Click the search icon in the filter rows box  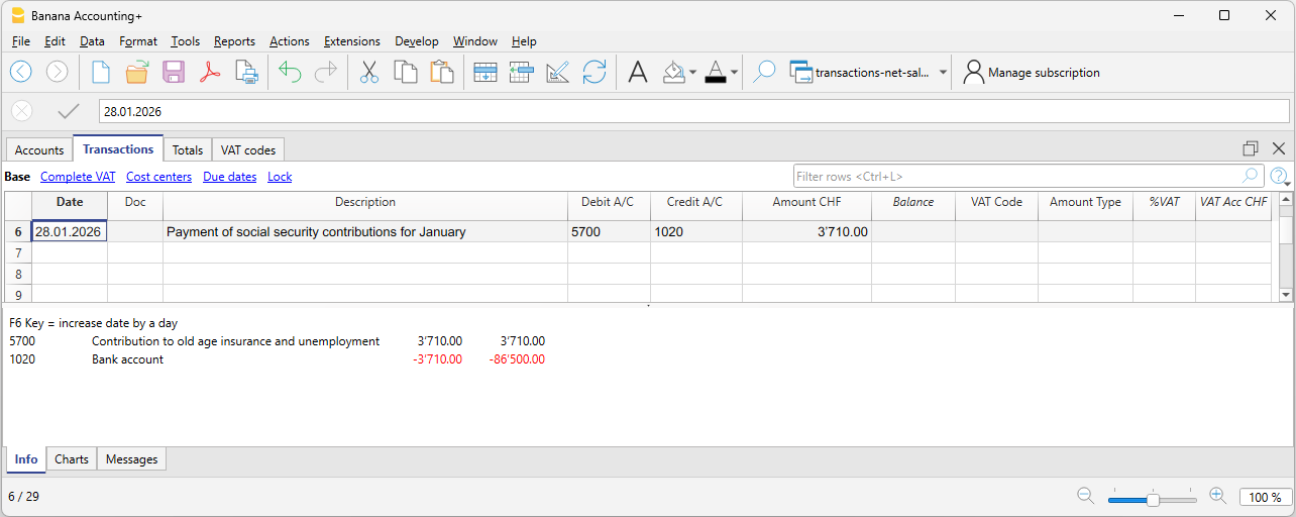pyautogui.click(x=1250, y=176)
